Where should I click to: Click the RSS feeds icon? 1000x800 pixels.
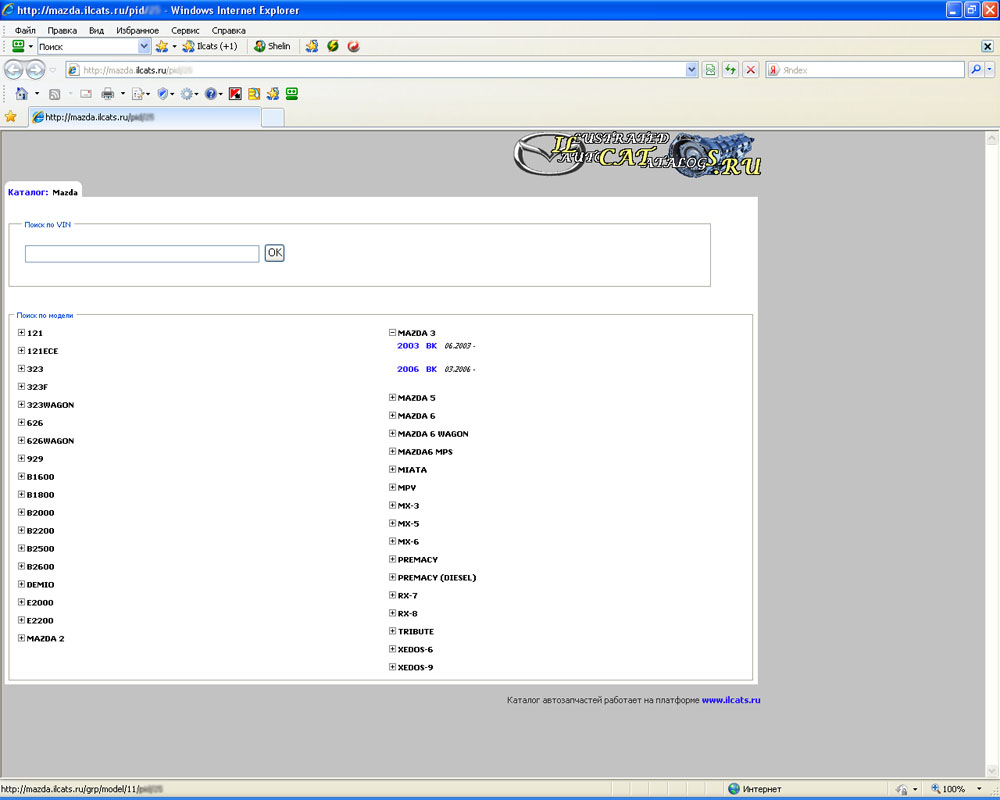55,94
